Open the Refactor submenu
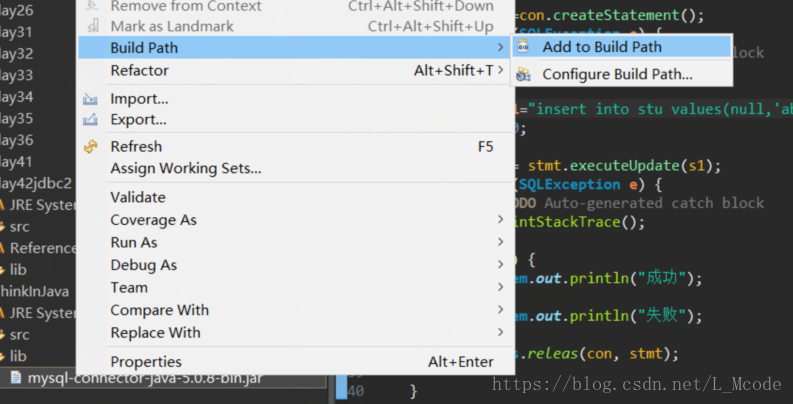 tap(295, 70)
